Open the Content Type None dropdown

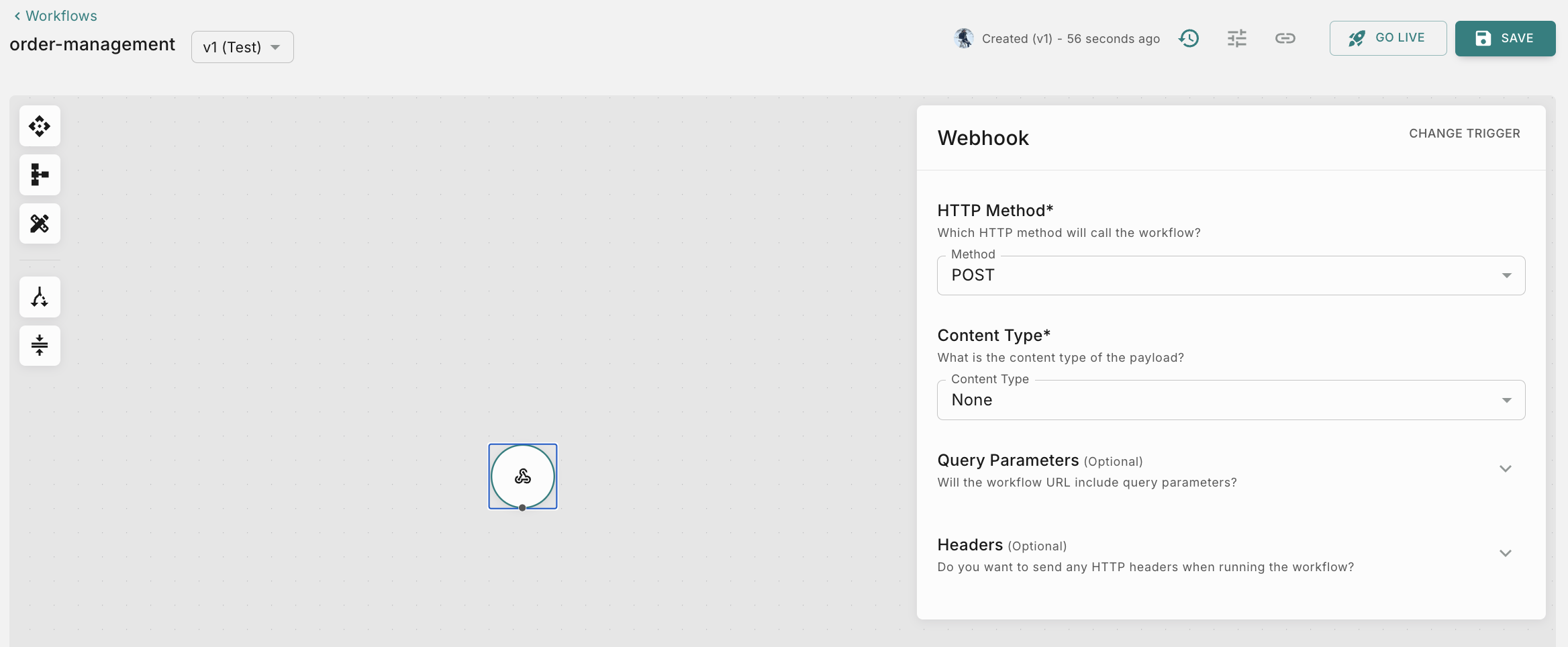[1230, 400]
